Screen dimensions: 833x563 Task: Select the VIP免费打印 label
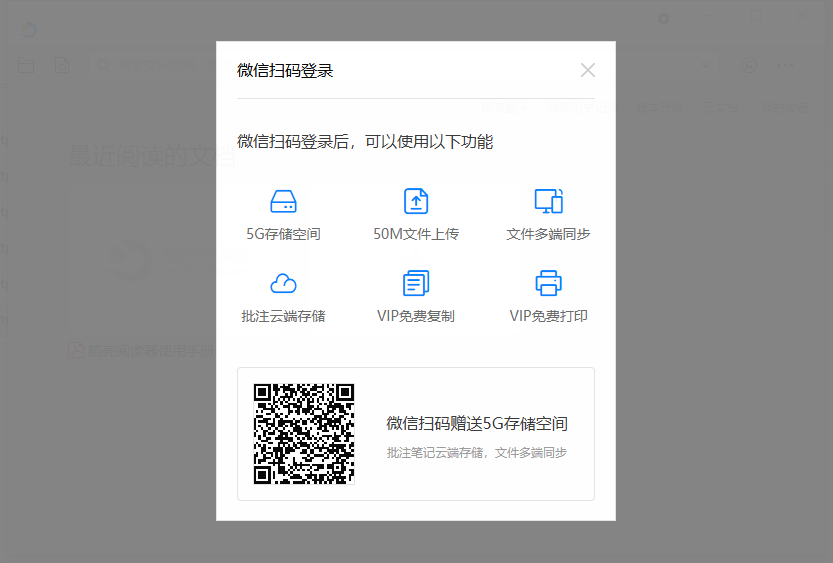coord(549,317)
